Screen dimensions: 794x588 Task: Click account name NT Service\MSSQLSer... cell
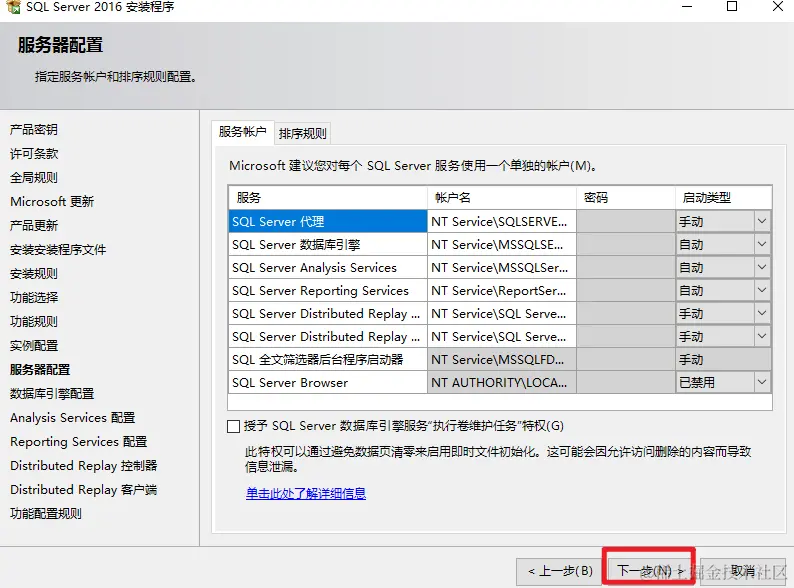502,267
